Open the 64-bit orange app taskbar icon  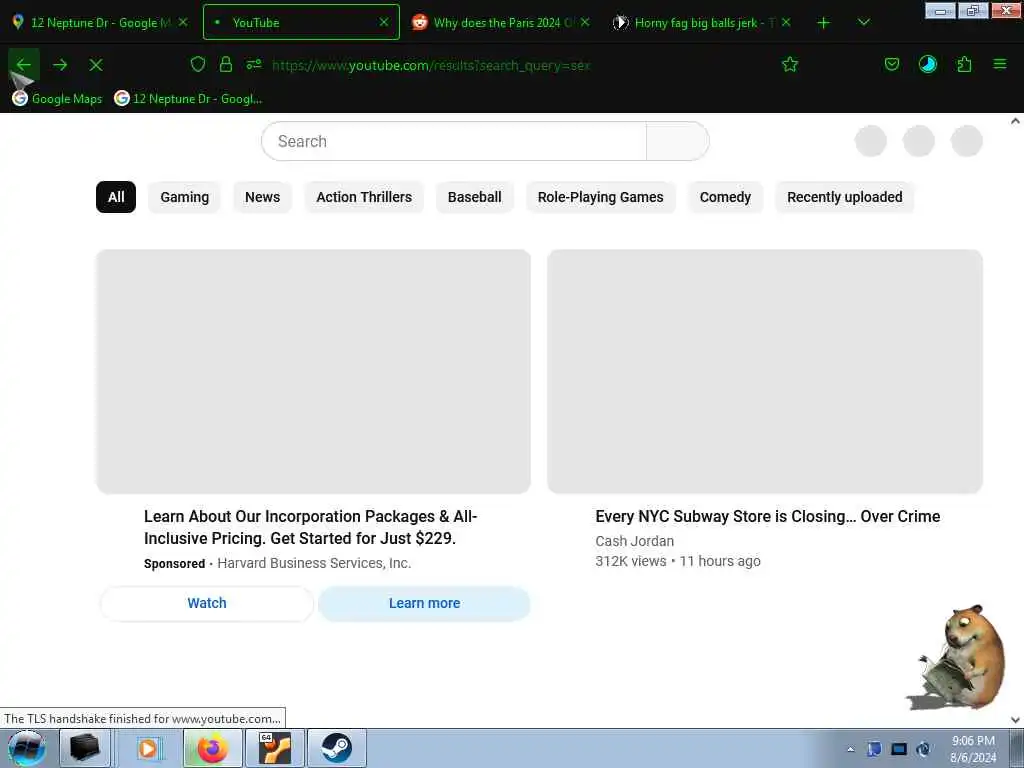(x=275, y=748)
